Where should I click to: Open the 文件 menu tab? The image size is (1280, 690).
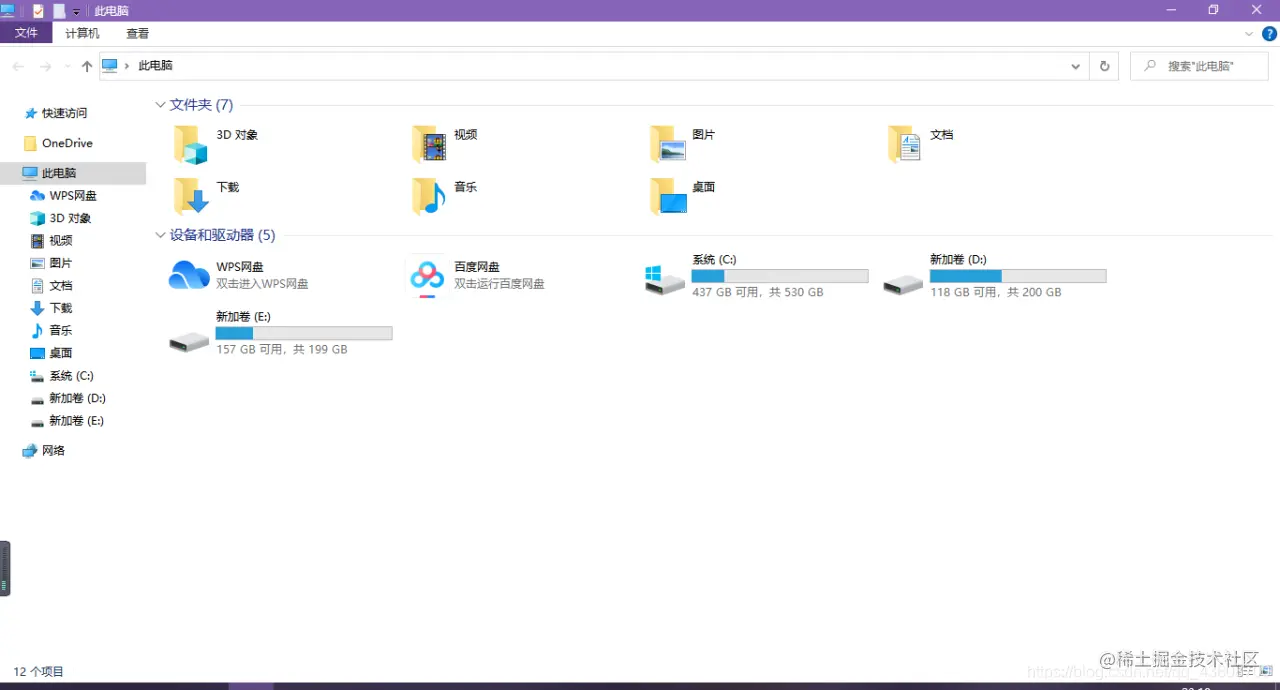click(x=26, y=33)
